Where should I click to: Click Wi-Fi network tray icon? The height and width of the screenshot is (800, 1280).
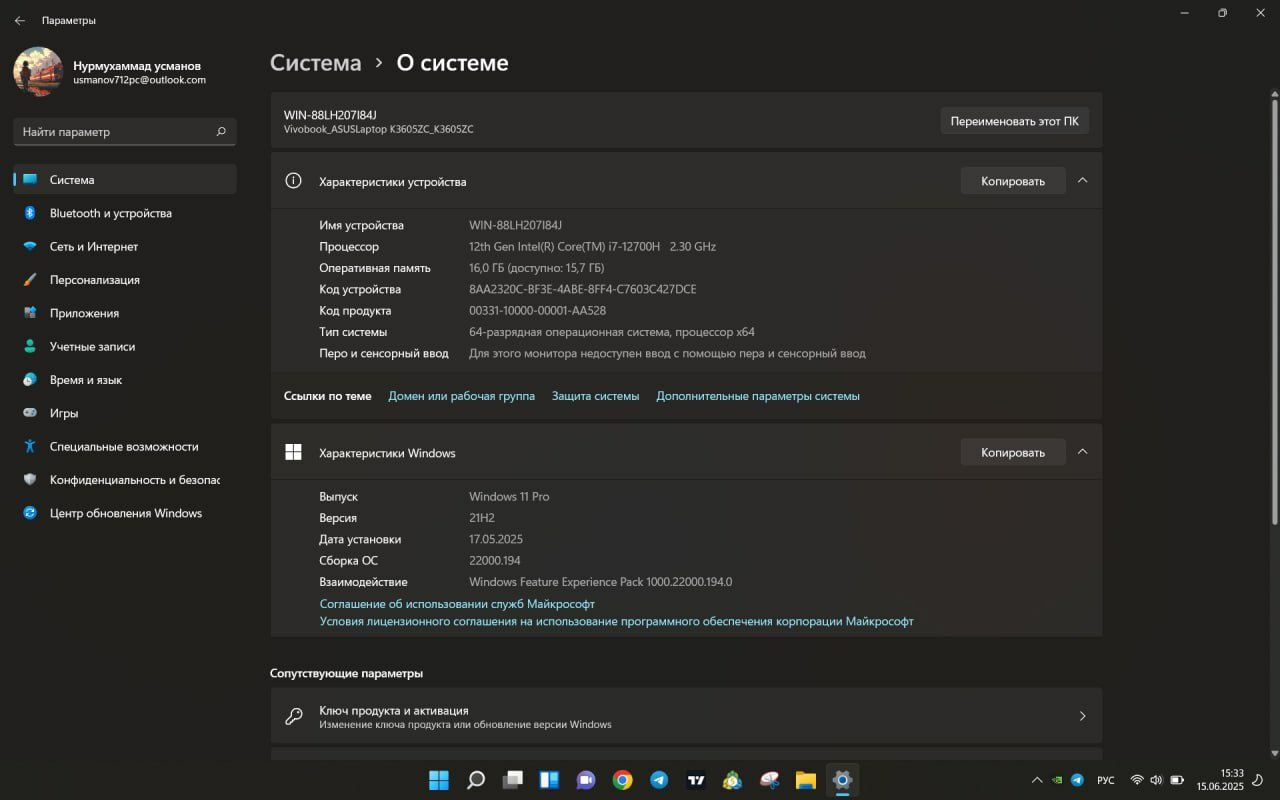(1137, 780)
